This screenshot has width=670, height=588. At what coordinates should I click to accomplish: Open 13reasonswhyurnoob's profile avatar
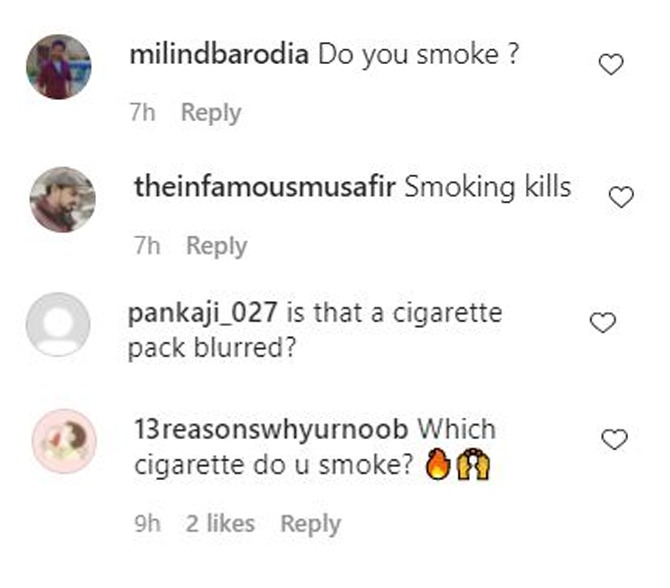(65, 441)
